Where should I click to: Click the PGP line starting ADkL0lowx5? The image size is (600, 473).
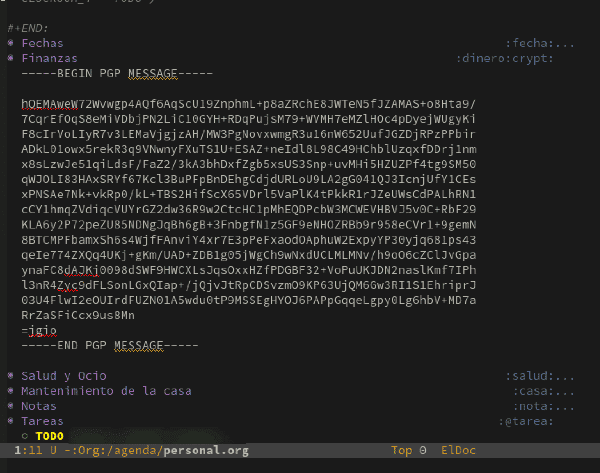(249, 149)
